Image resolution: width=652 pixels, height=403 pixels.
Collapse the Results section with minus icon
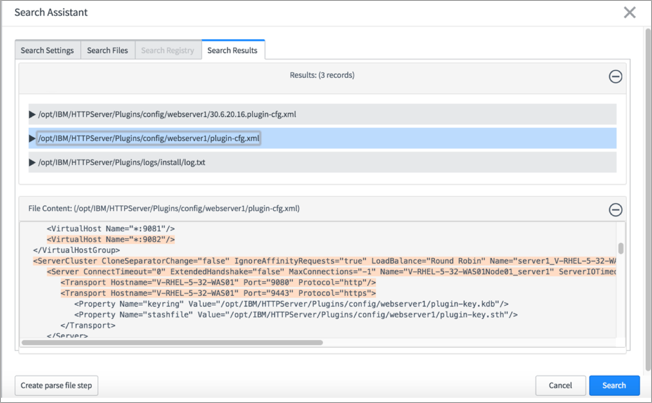pos(615,77)
